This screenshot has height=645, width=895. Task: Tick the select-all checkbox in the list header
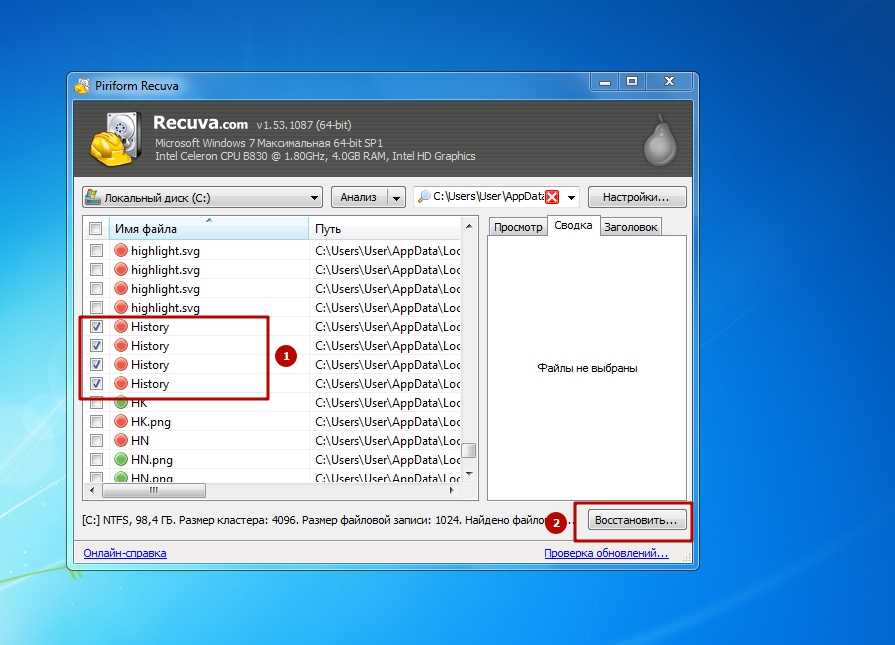pos(95,229)
